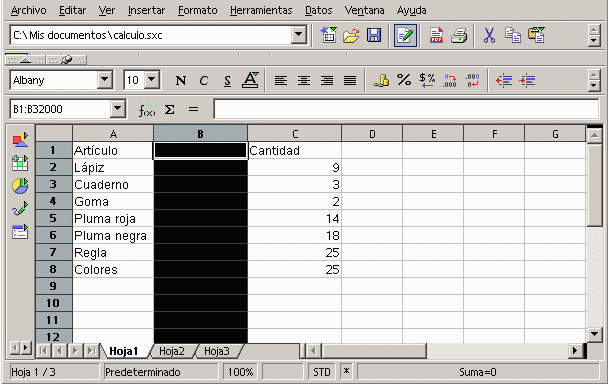Screen dimensions: 608x384
Task: Apply percent number format icon
Action: coord(404,80)
